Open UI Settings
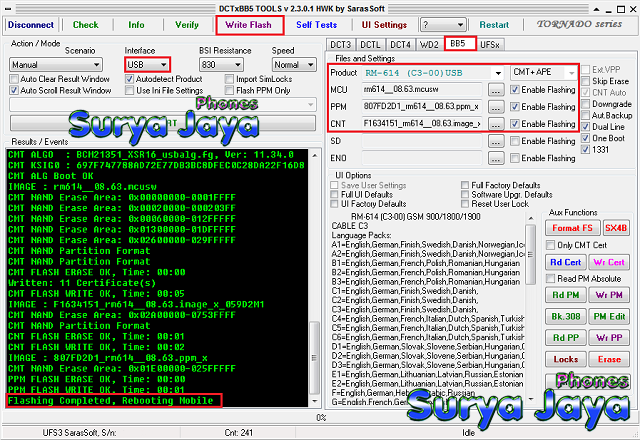The image size is (640, 440). point(384,25)
